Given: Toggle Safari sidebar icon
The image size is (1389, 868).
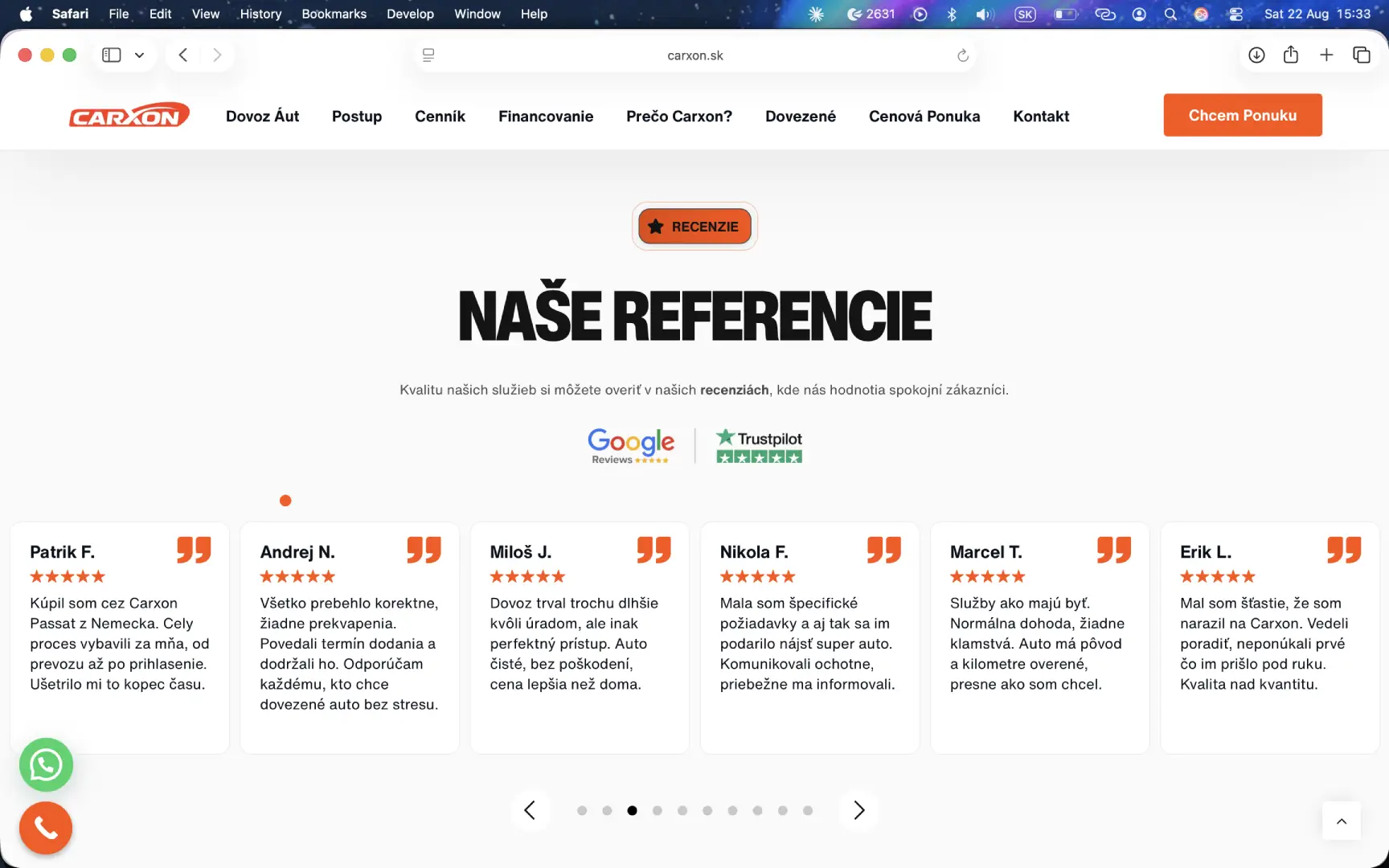Looking at the screenshot, I should 112,55.
